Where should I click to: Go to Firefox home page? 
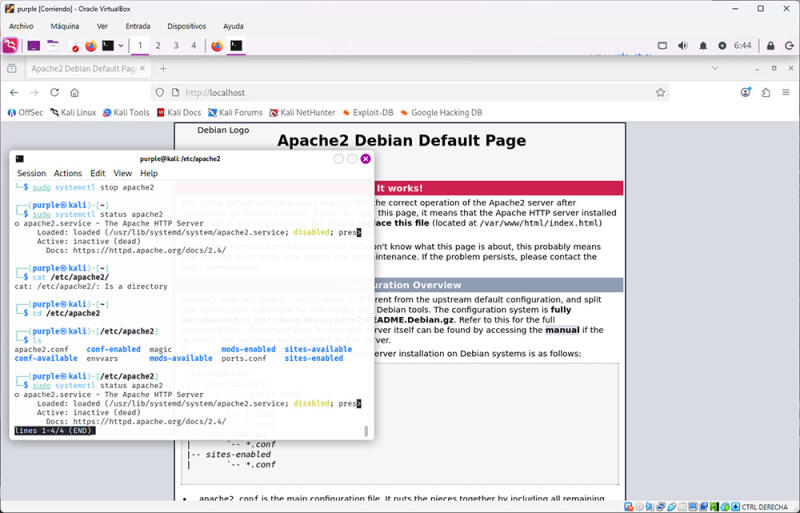tap(74, 92)
